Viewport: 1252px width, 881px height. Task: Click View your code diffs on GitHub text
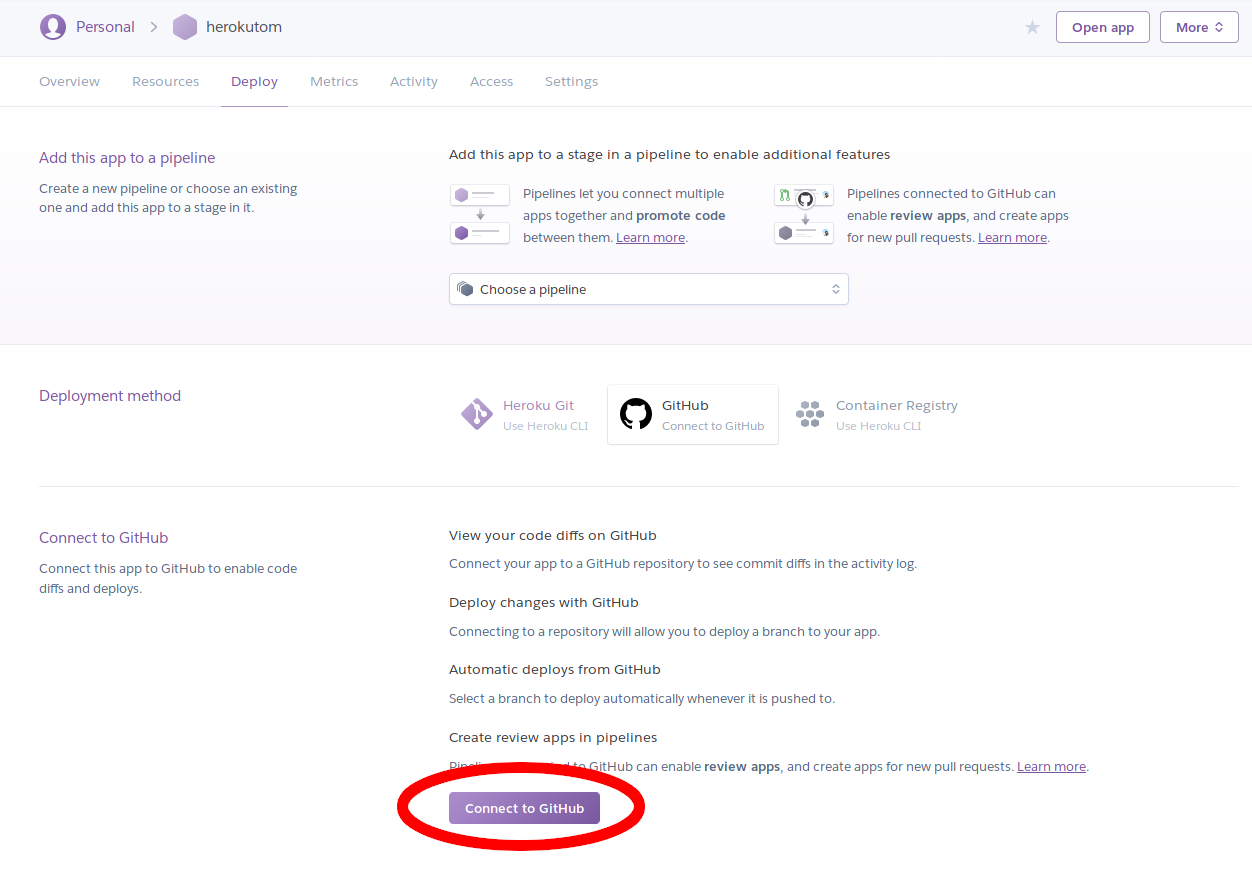(x=553, y=536)
